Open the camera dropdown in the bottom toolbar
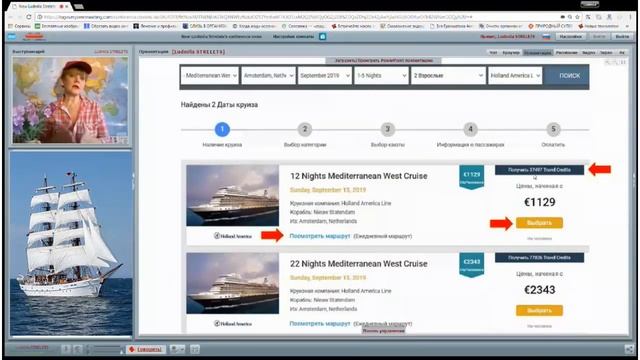This screenshot has height=360, width=640. click(x=178, y=349)
